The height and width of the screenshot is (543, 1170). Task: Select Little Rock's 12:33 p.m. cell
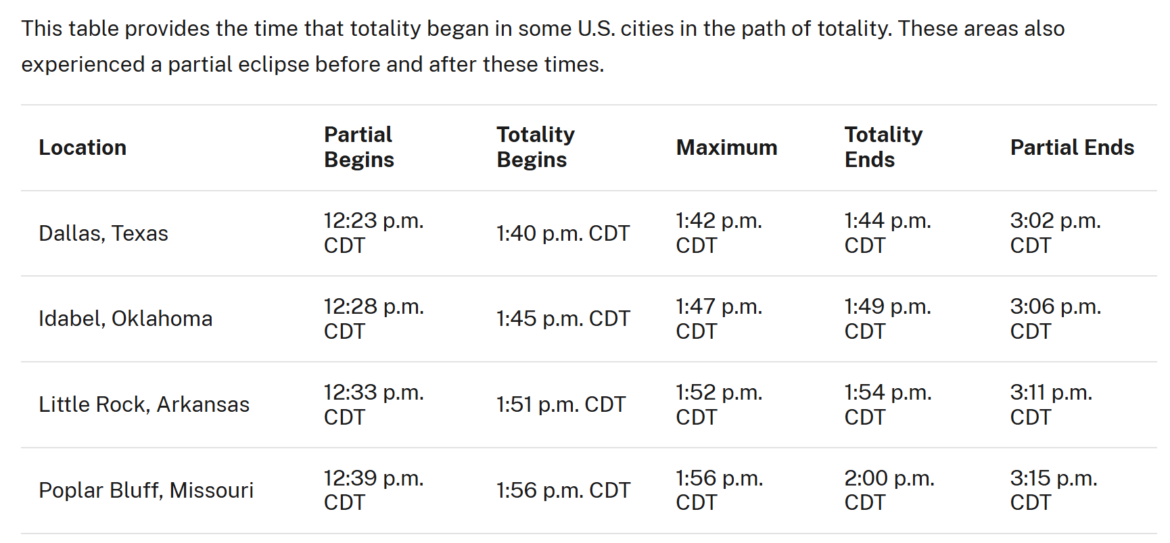tap(373, 405)
